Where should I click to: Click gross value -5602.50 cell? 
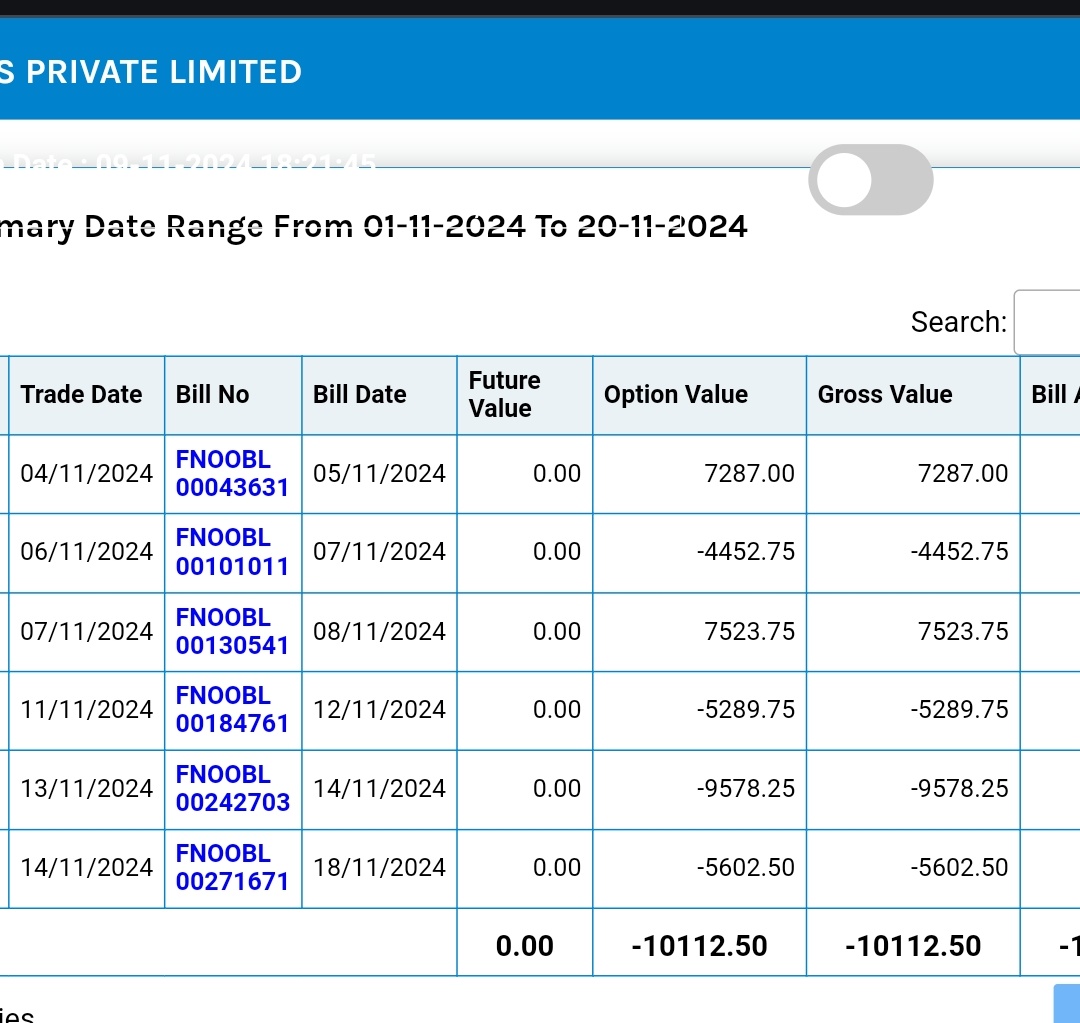(x=913, y=868)
